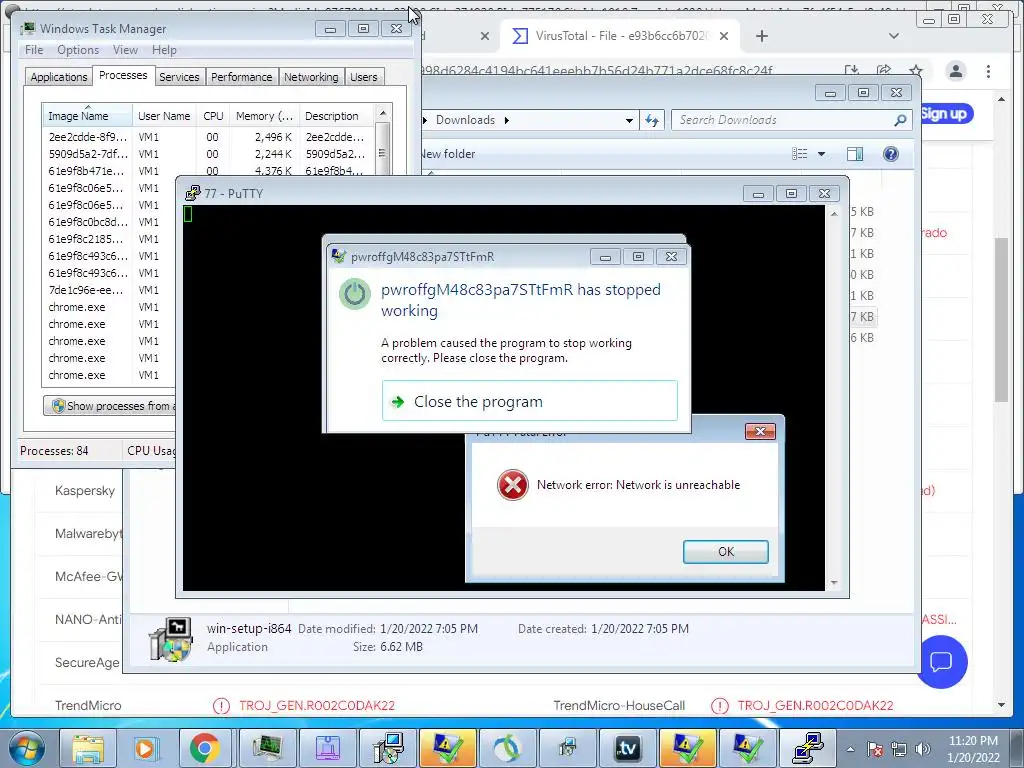
Task: Select process 5909d5a2-7df... in list
Action: coord(88,154)
